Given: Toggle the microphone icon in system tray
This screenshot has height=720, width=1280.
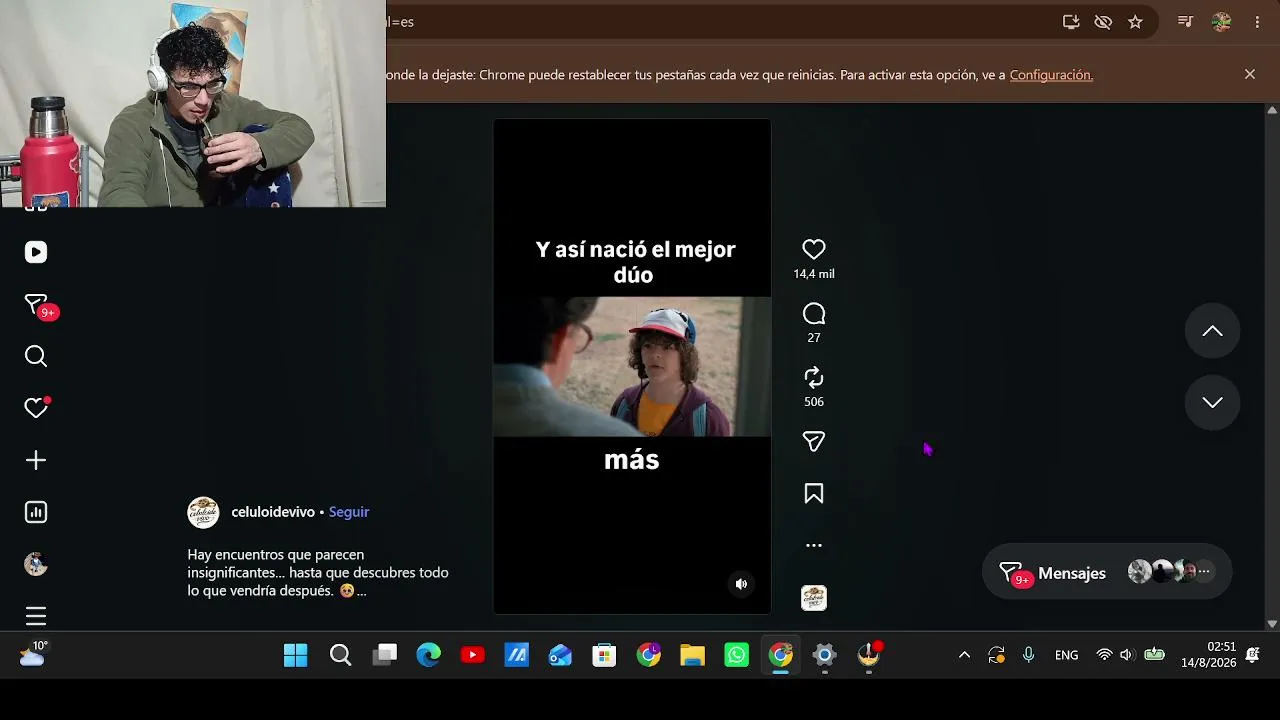Looking at the screenshot, I should (1028, 655).
